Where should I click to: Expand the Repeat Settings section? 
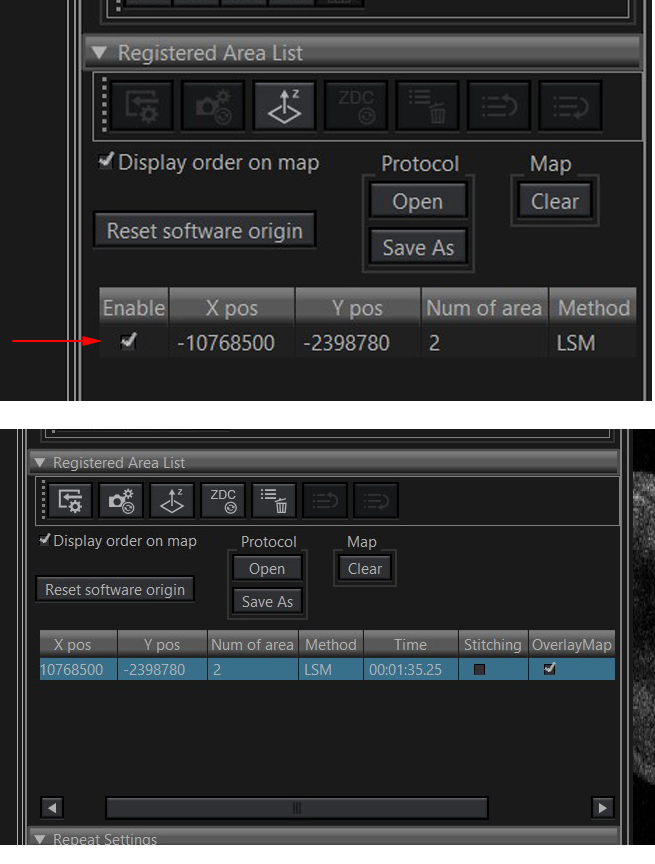[40, 839]
